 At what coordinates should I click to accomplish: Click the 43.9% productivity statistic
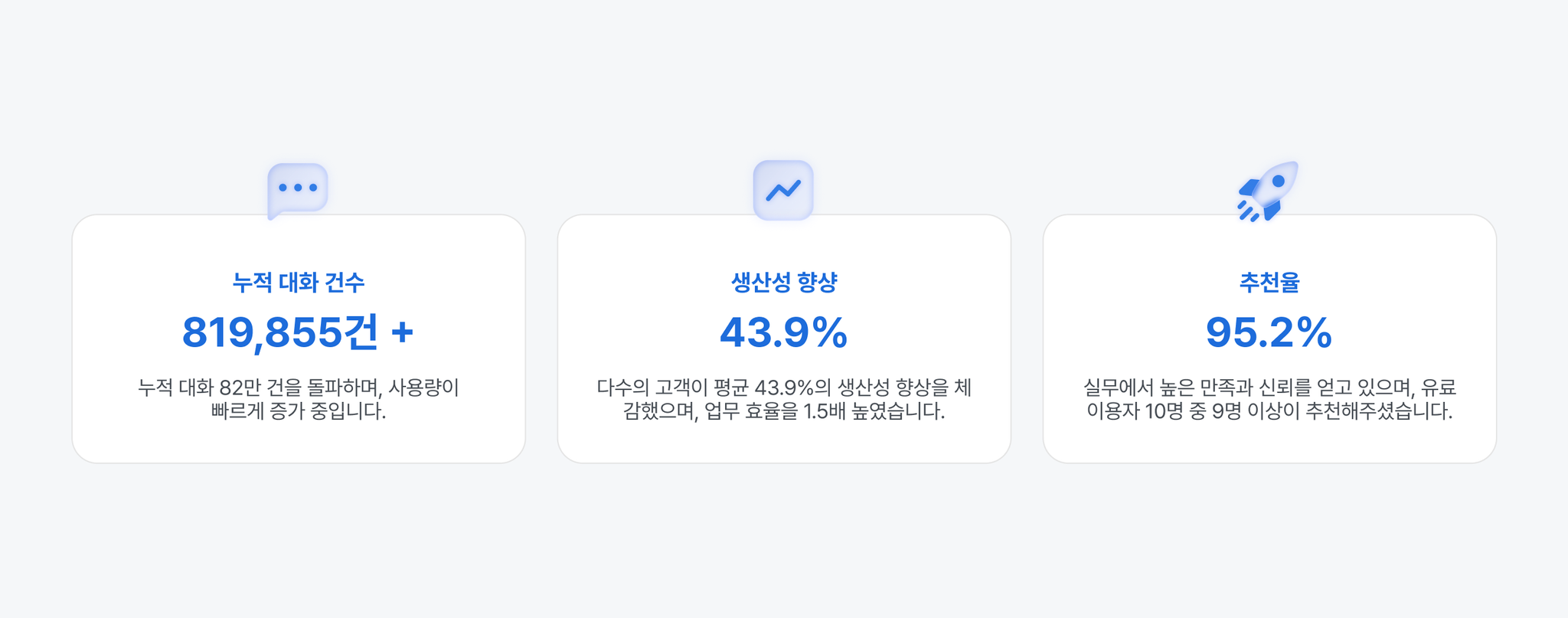[x=784, y=333]
